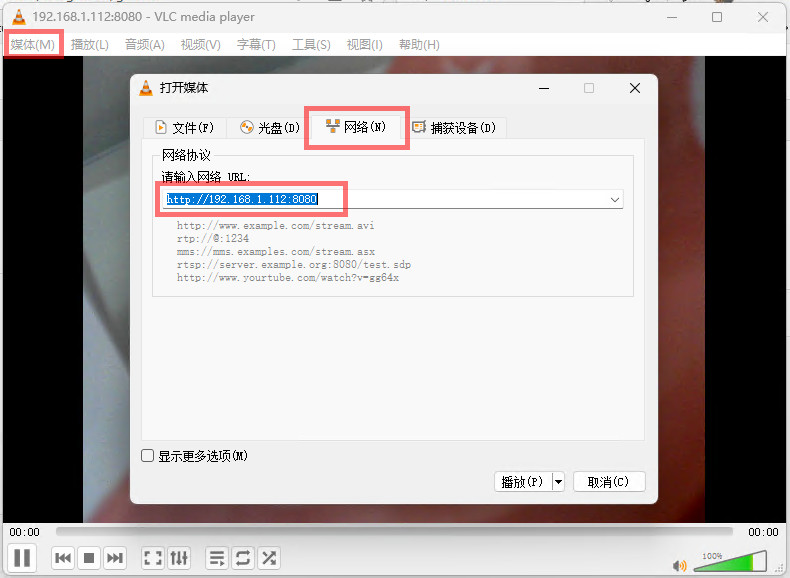Open the 捕获设备(D) tab
Viewport: 790px width, 578px height.
pos(453,128)
